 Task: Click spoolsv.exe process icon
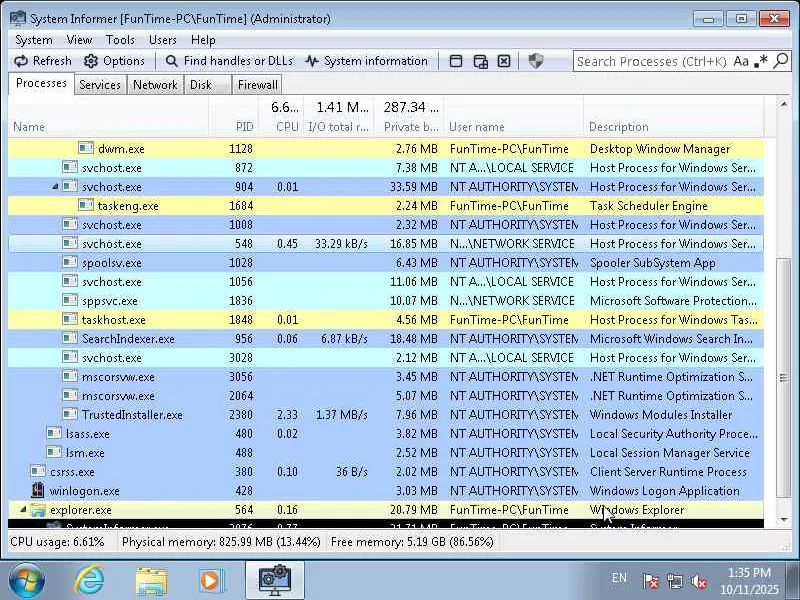tap(69, 262)
